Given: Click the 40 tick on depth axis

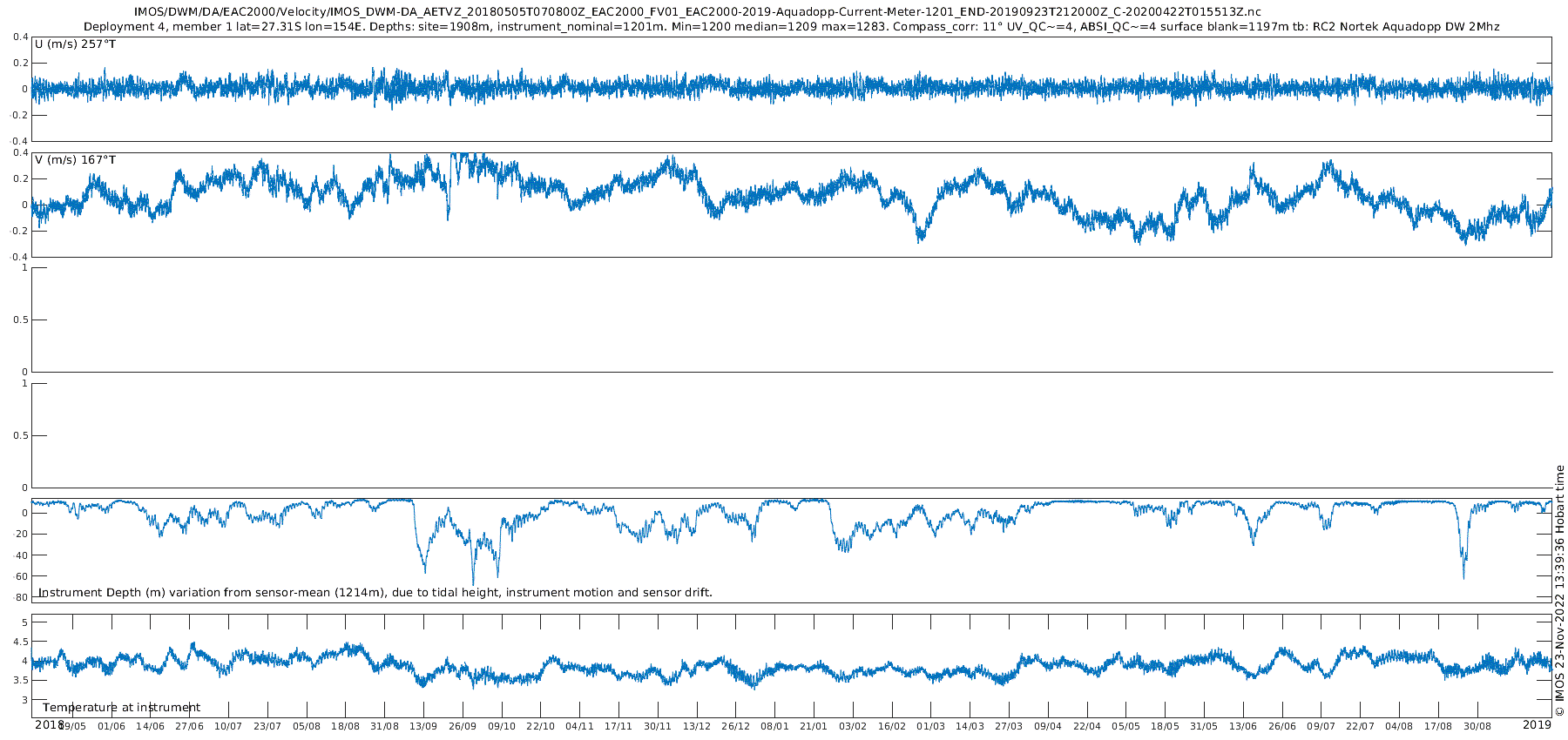Looking at the screenshot, I should [x=22, y=555].
